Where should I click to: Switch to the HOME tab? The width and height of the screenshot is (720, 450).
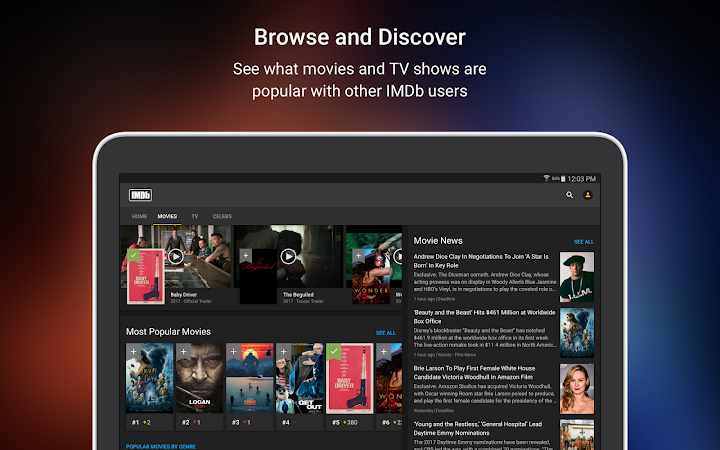pyautogui.click(x=139, y=216)
